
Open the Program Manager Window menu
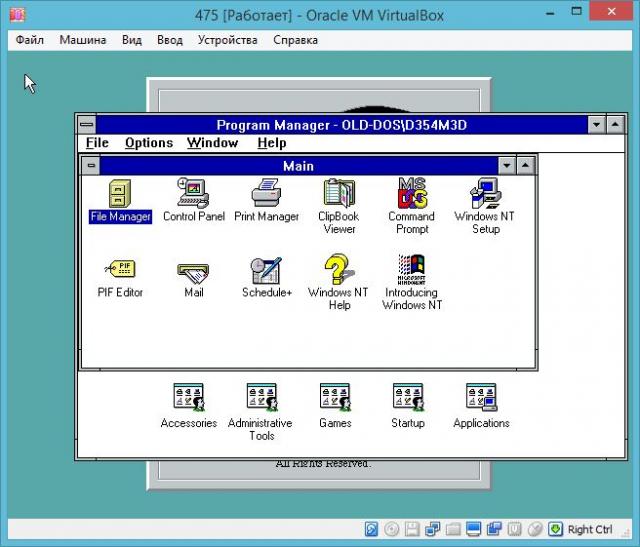point(212,143)
